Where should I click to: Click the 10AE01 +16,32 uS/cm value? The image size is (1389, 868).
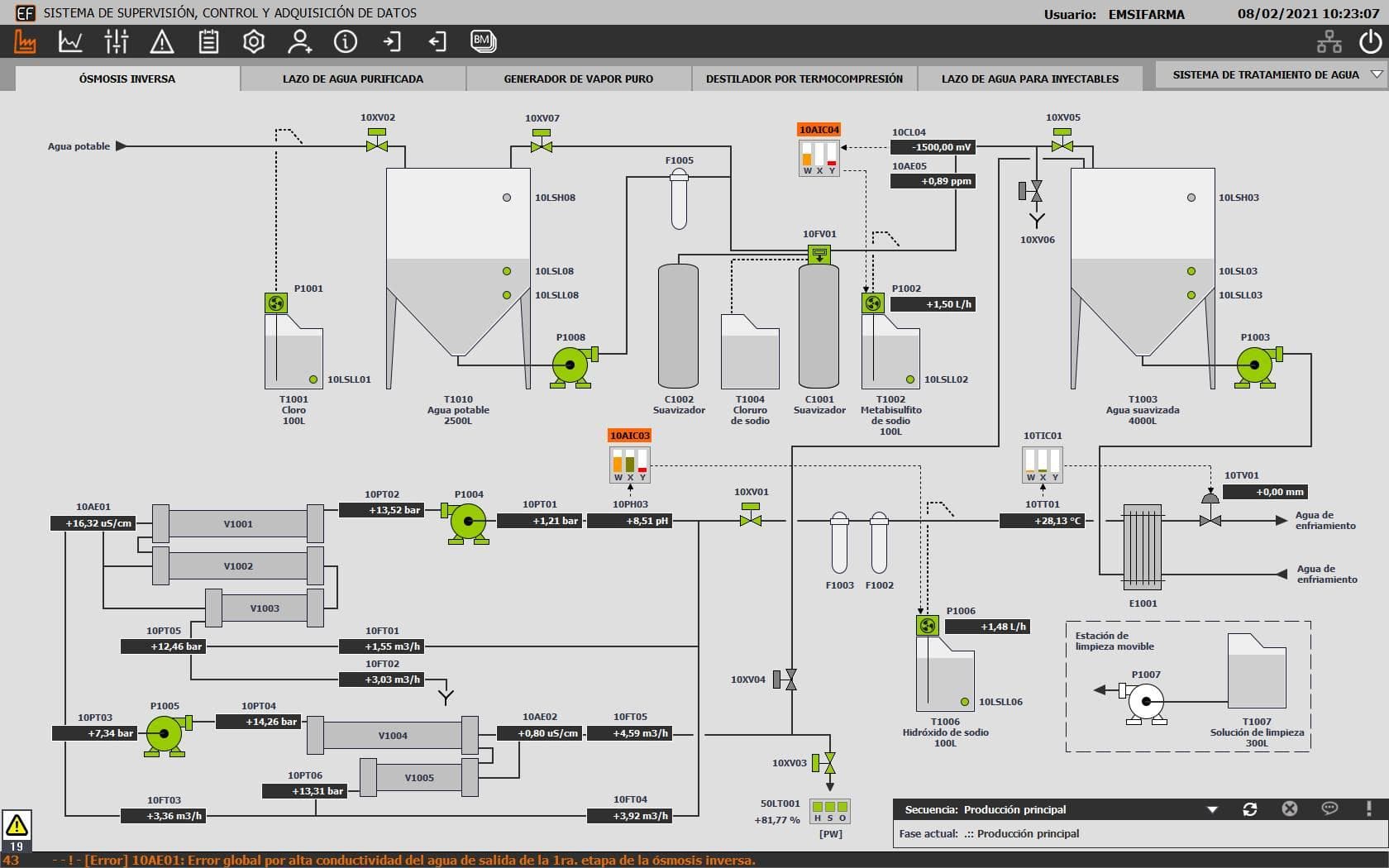pos(93,523)
